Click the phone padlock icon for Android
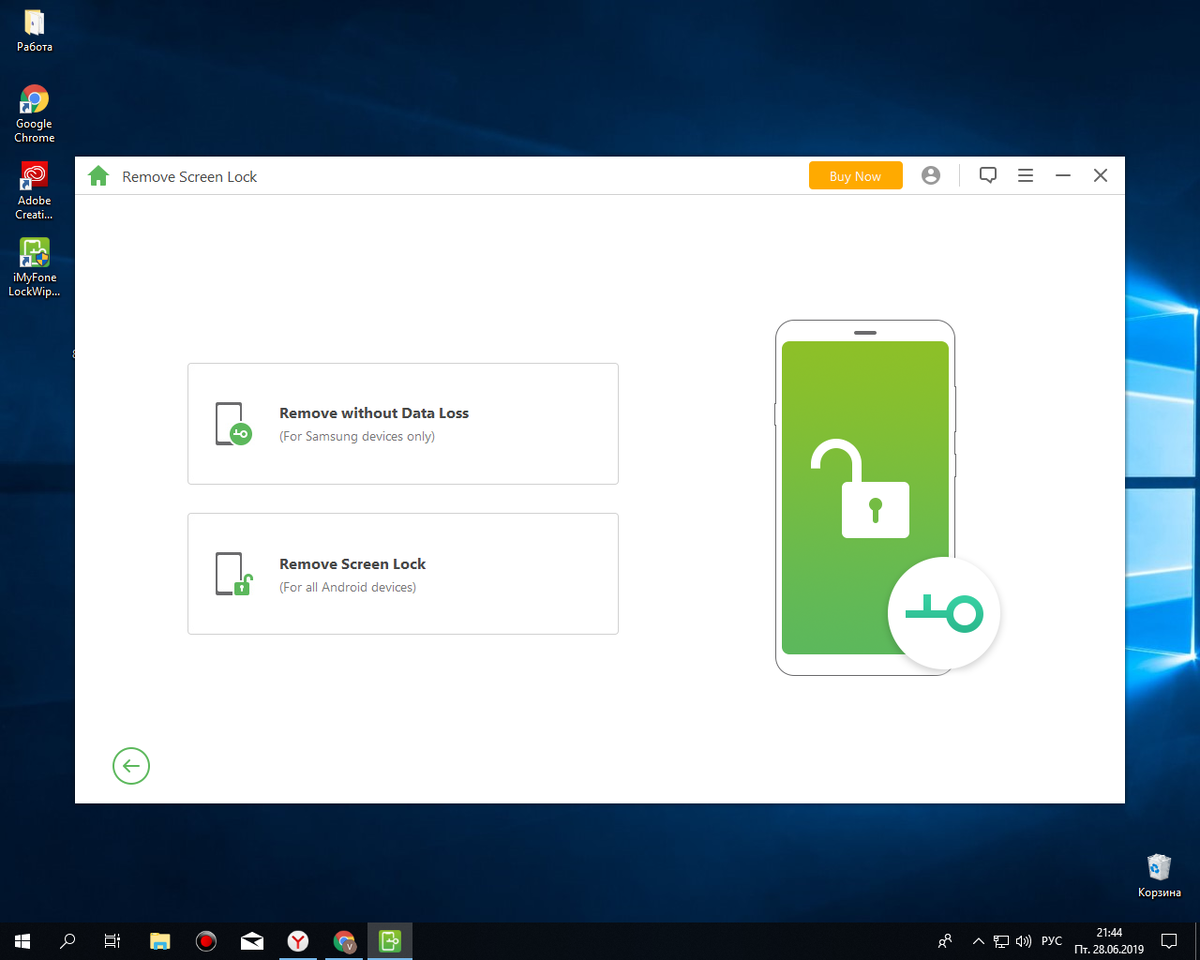 pyautogui.click(x=233, y=574)
